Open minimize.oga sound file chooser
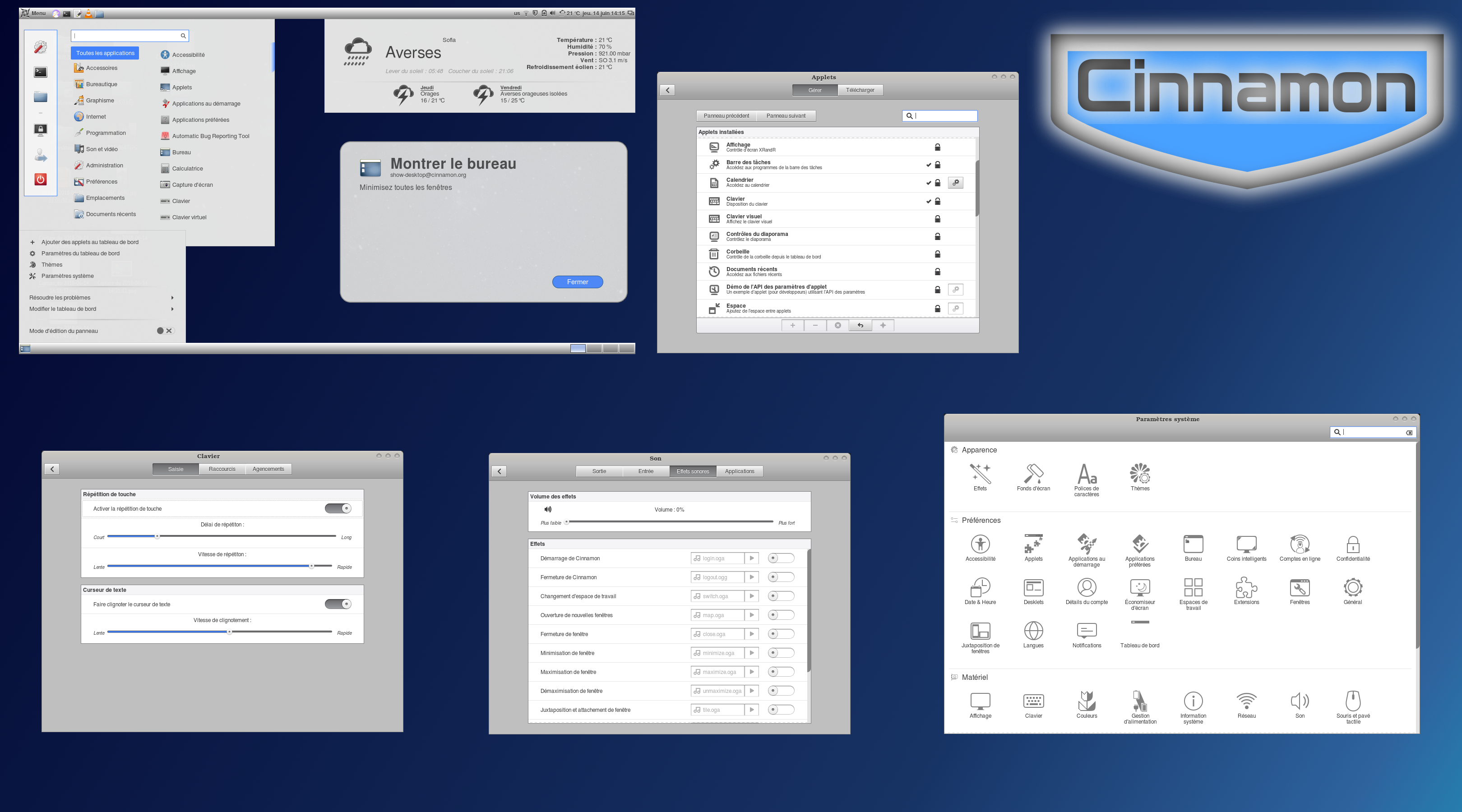 pyautogui.click(x=717, y=653)
